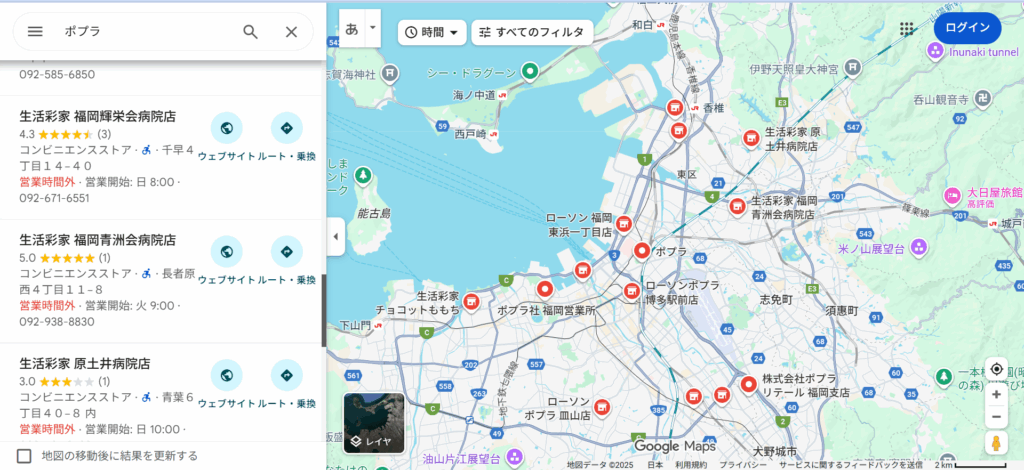Viewport: 1024px width, 470px height.
Task: Click the あ input mode button
Action: (x=352, y=29)
